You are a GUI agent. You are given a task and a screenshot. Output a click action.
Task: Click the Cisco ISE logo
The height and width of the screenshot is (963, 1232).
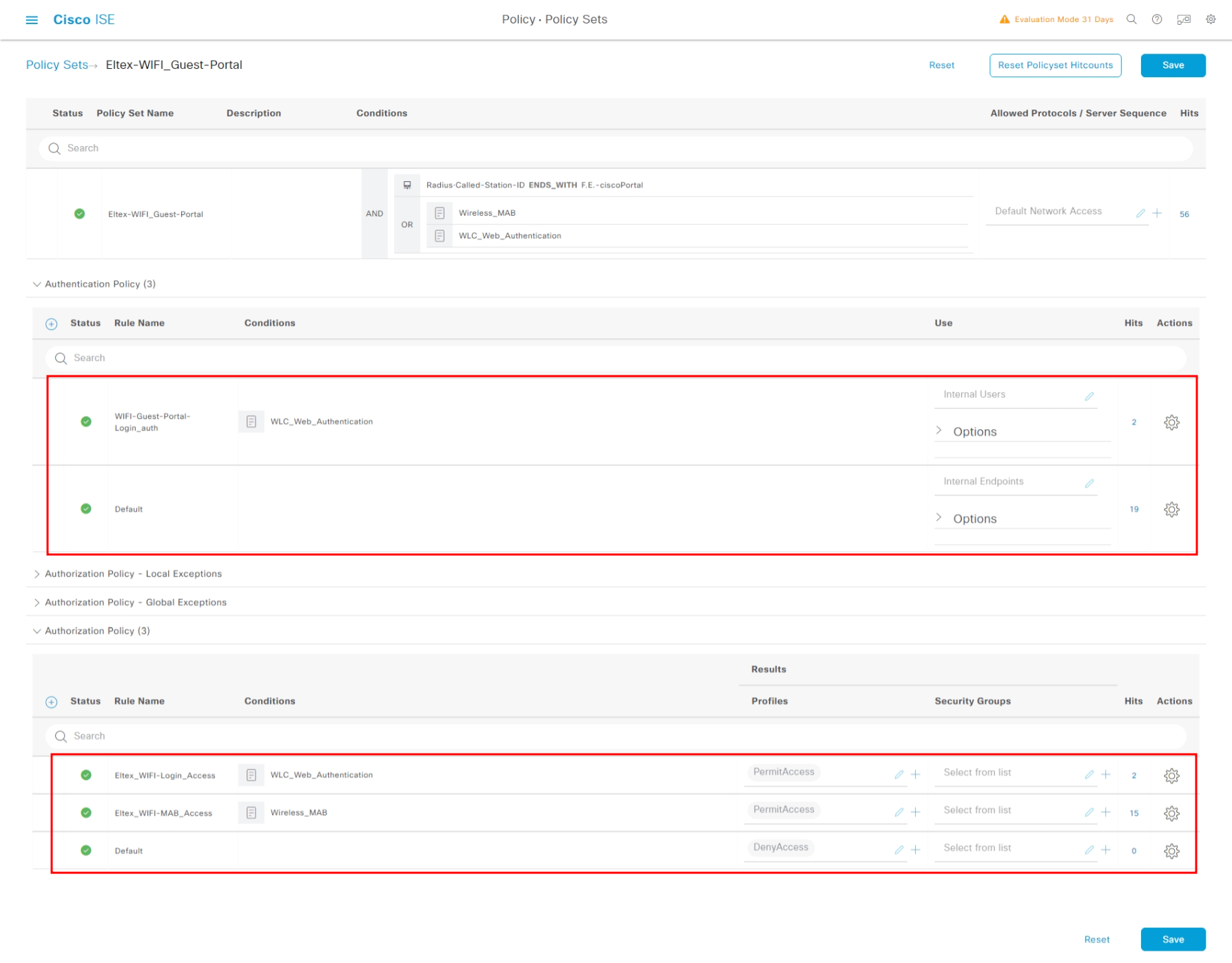tap(84, 20)
